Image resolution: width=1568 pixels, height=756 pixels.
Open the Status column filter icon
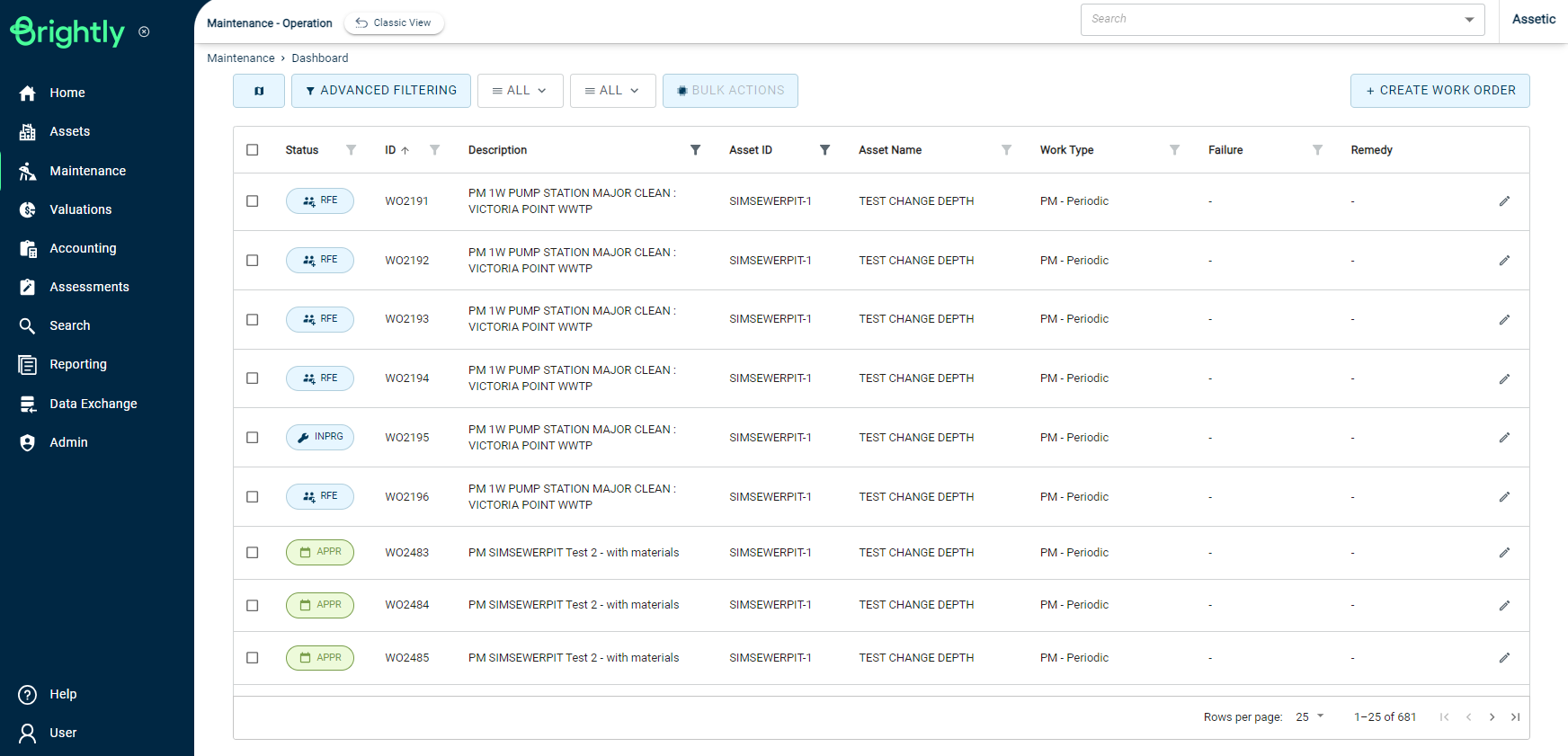(x=352, y=150)
